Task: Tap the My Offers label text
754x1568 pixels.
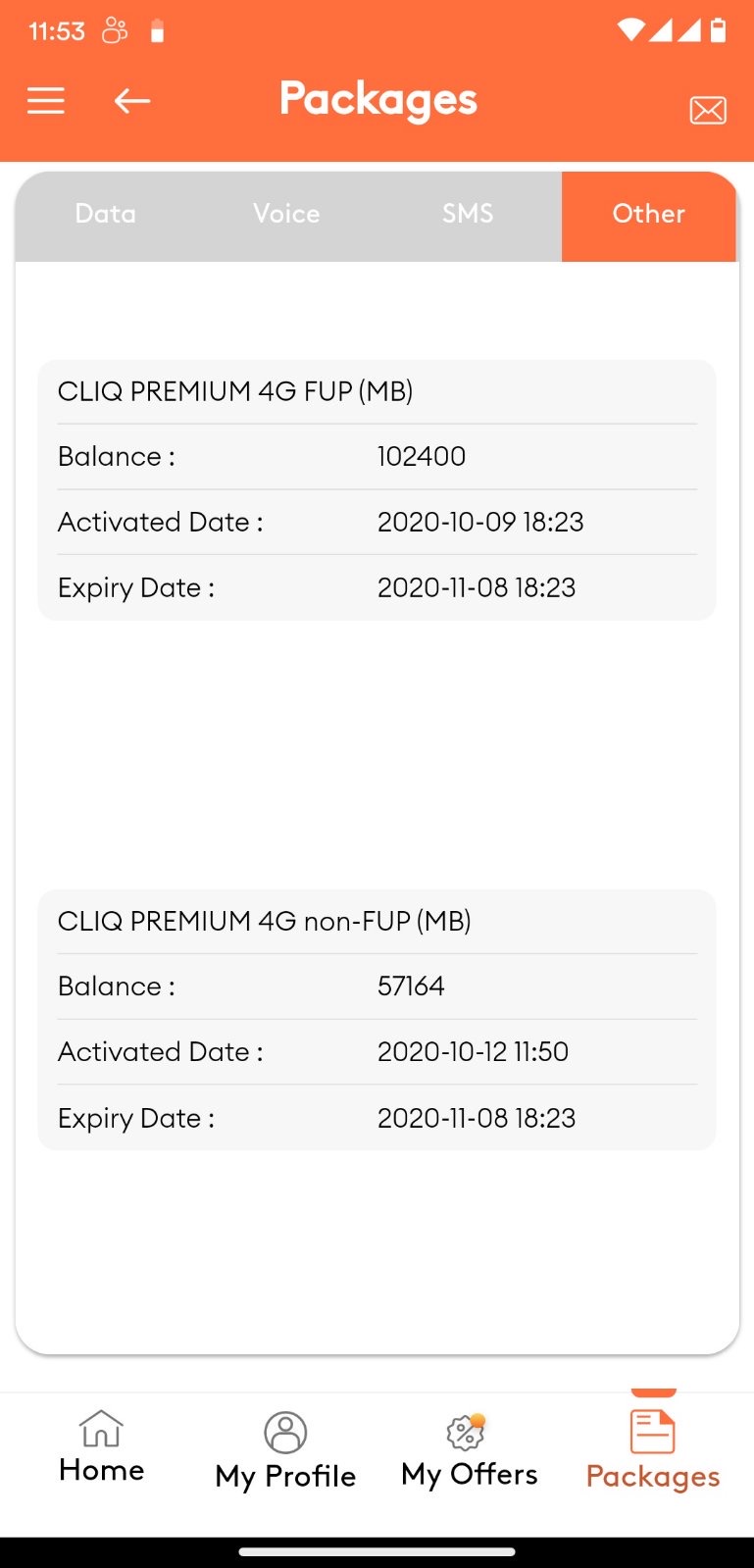Action: [470, 1475]
